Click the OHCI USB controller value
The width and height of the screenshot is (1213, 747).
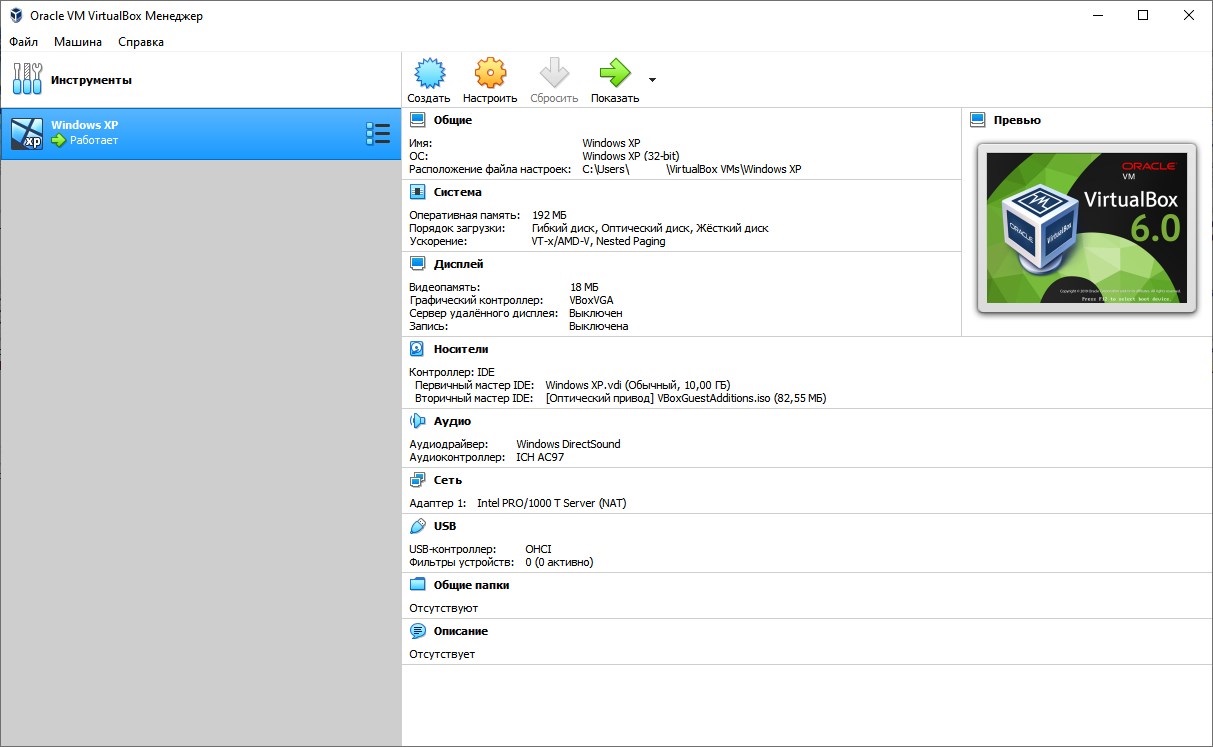click(x=538, y=549)
